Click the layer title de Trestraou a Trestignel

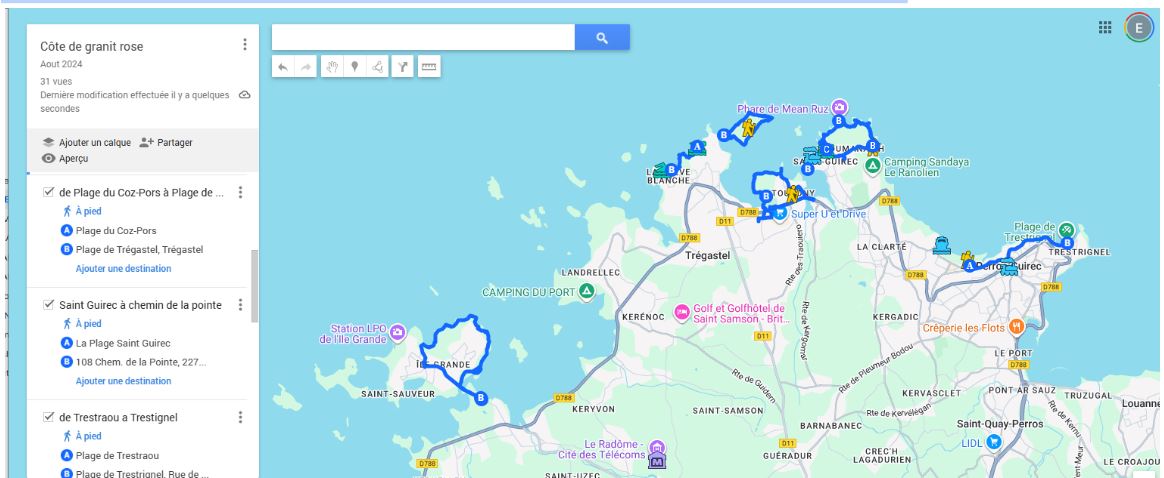pyautogui.click(x=118, y=417)
